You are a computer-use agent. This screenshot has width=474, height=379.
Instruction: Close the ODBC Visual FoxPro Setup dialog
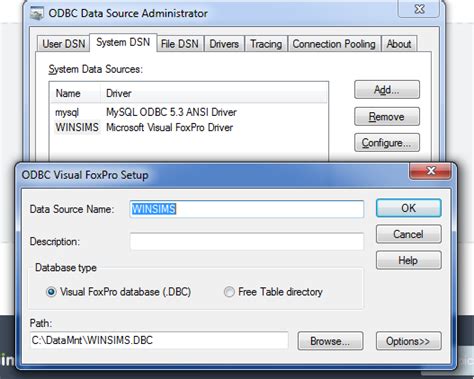click(431, 171)
